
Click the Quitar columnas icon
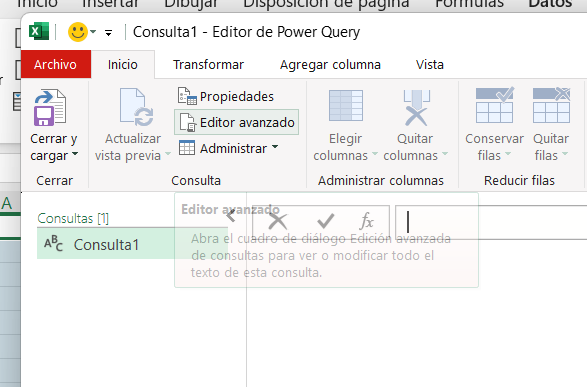pos(417,107)
